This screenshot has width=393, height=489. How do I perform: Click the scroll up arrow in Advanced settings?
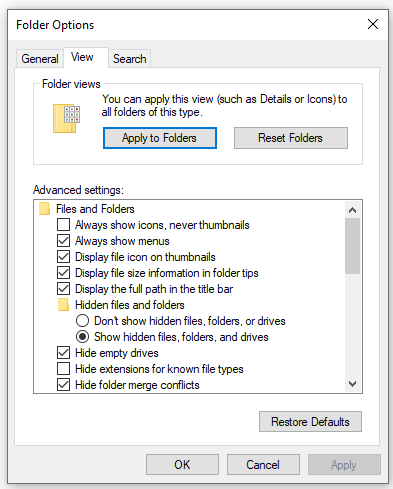(352, 210)
